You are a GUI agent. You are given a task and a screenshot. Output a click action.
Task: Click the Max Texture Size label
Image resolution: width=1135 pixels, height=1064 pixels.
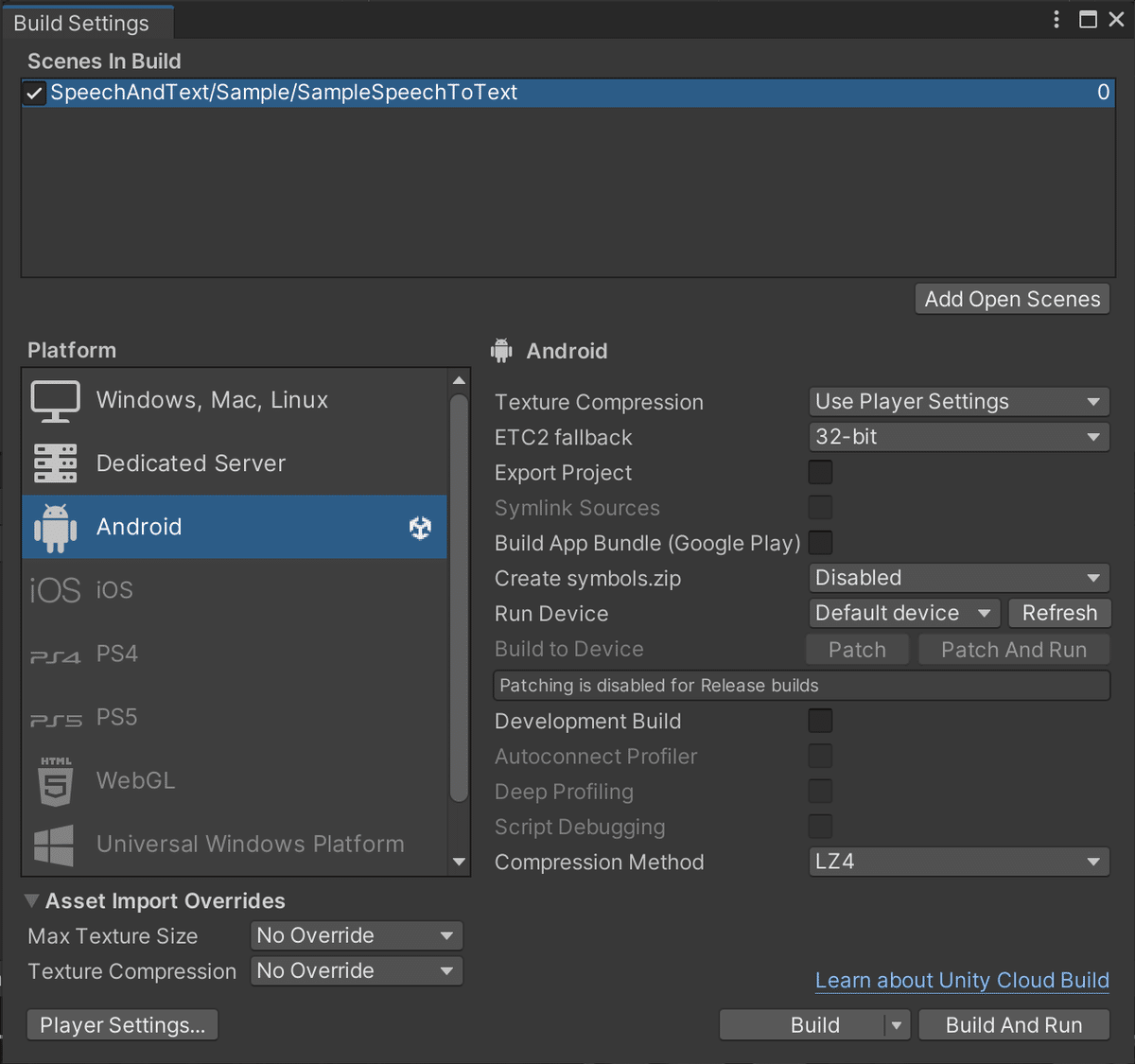click(113, 936)
